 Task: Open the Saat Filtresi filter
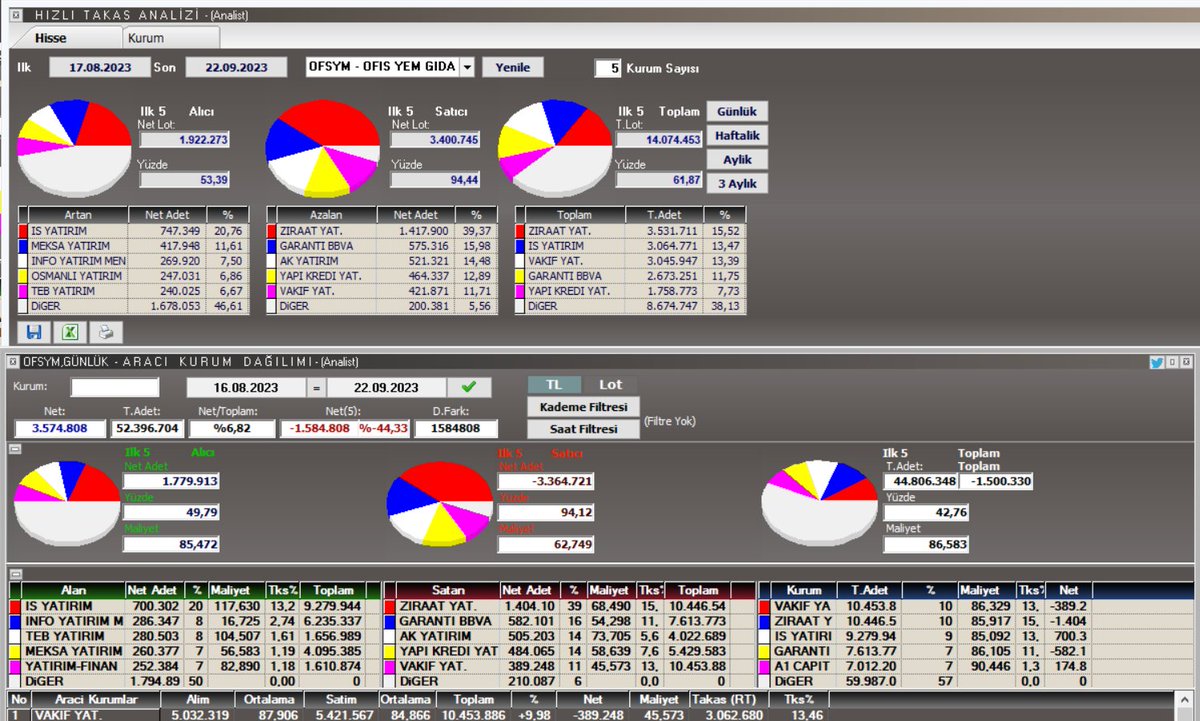[583, 429]
